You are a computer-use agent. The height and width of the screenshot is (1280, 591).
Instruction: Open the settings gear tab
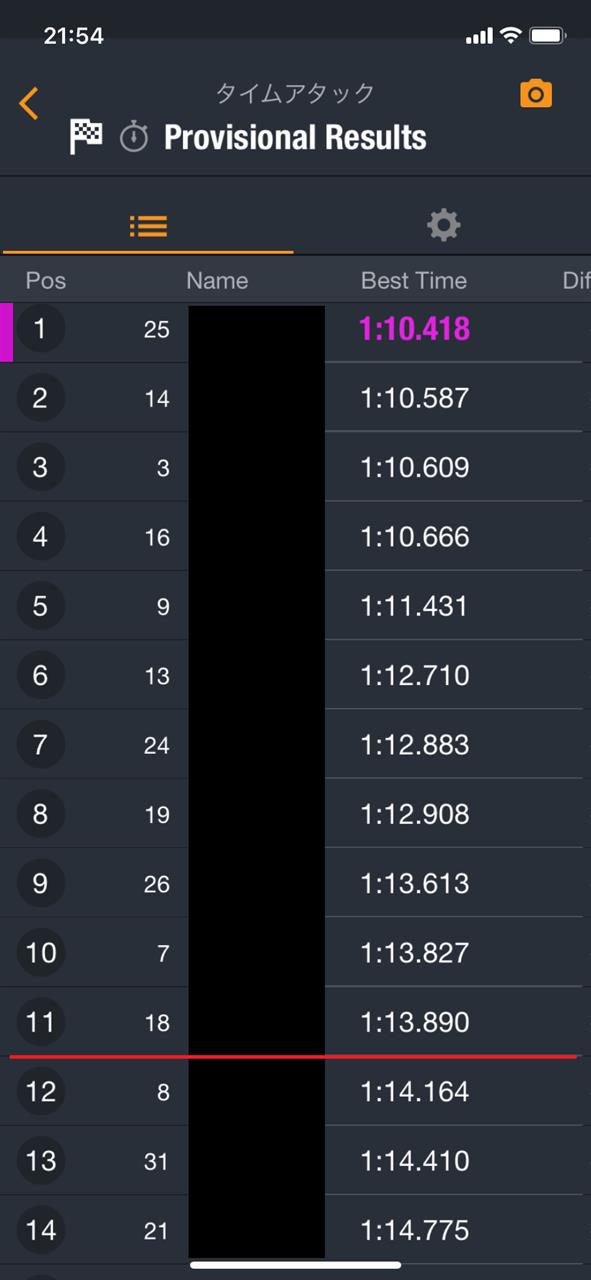tap(443, 225)
